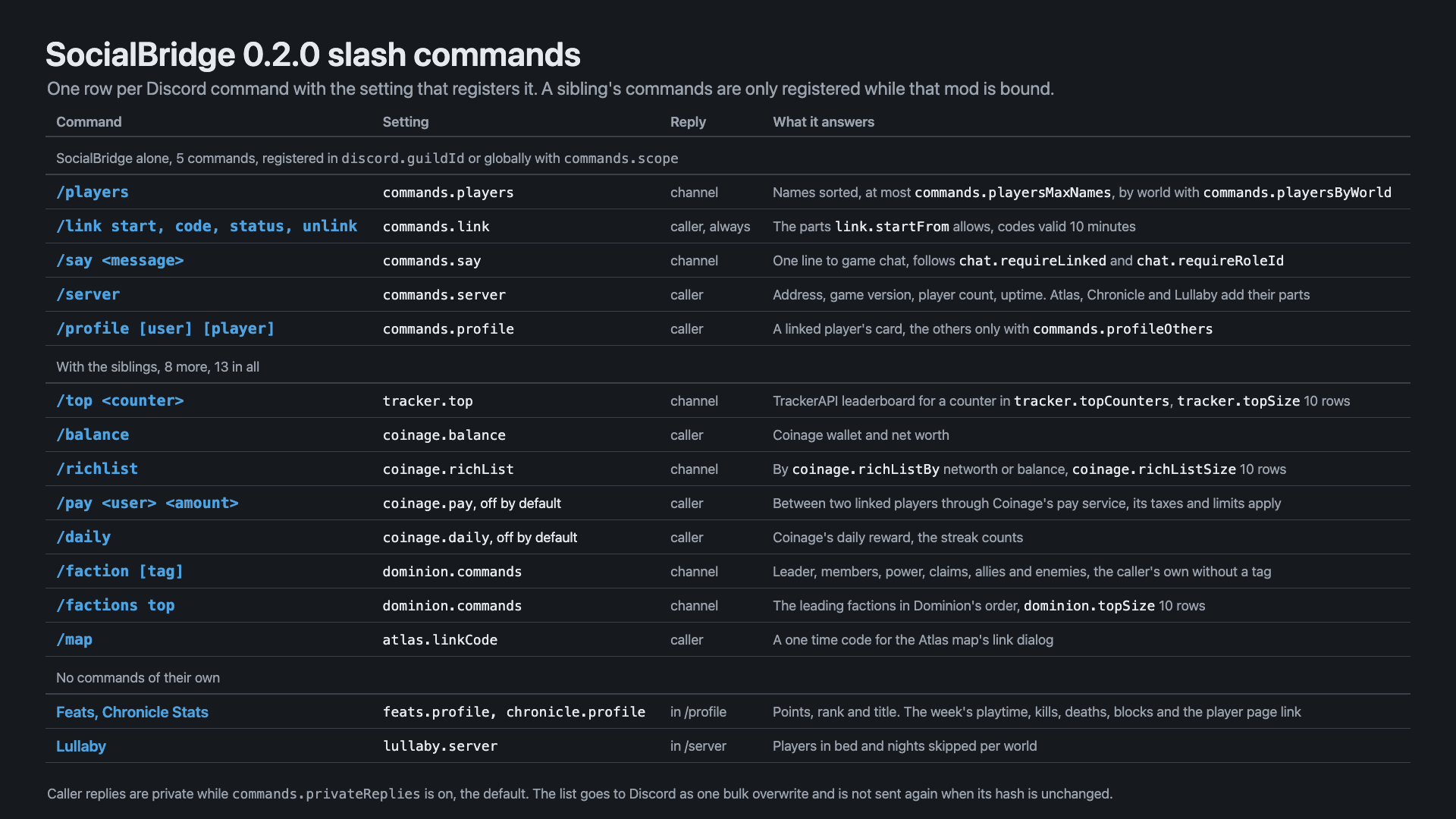Click the /profile [user] [player] command
Image resolution: width=1456 pixels, height=819 pixels.
click(x=165, y=328)
